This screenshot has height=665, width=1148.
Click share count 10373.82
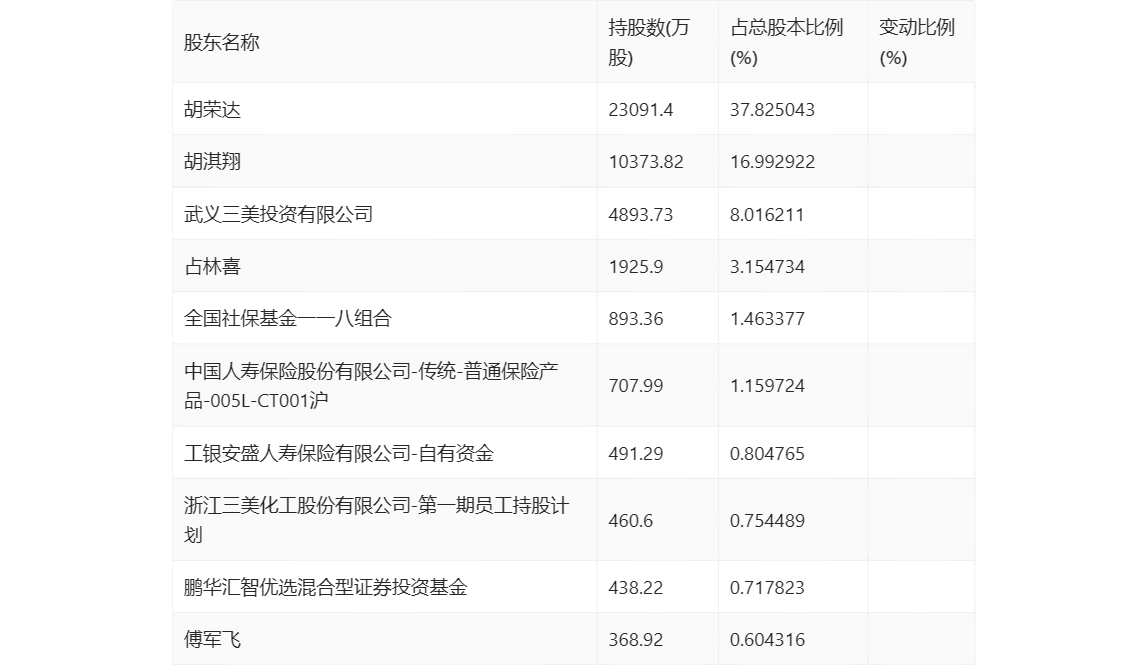point(646,162)
